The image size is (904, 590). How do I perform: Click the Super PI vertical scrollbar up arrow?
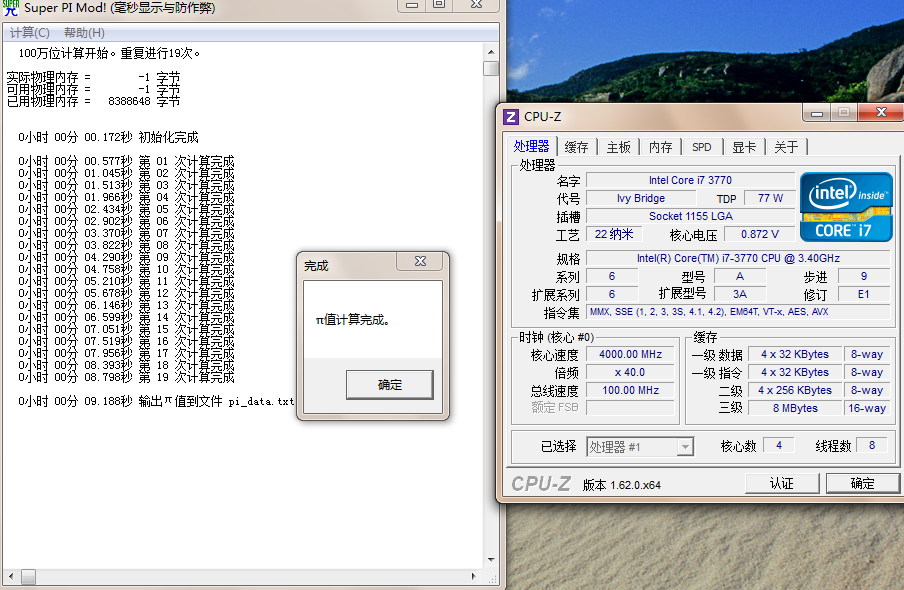tap(491, 52)
